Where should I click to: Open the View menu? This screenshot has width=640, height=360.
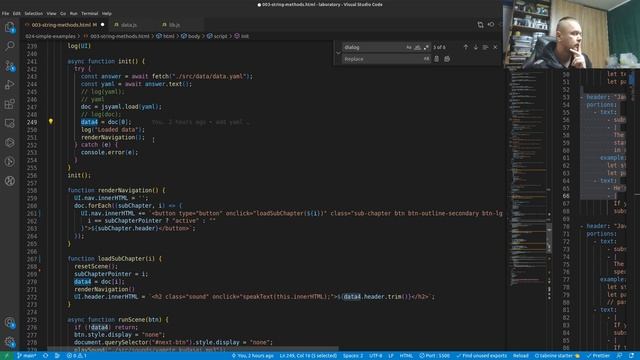[x=51, y=13]
